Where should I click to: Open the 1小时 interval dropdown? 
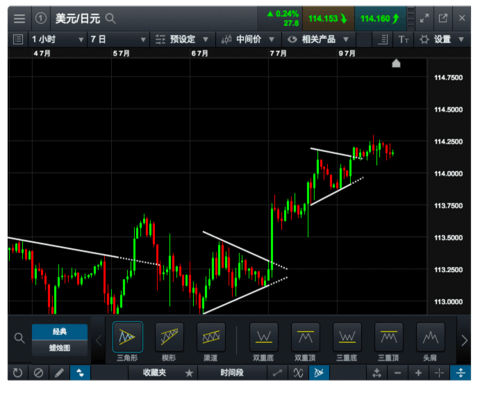click(57, 39)
